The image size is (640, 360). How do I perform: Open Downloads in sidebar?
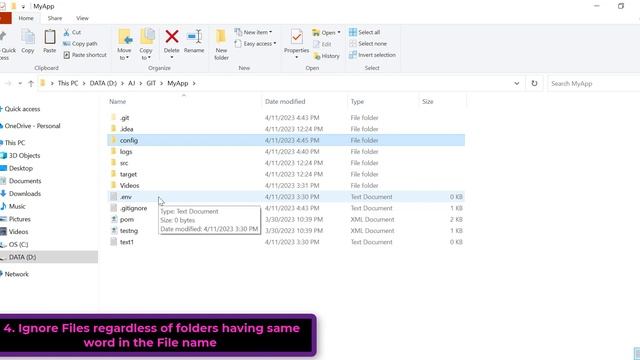[24, 193]
